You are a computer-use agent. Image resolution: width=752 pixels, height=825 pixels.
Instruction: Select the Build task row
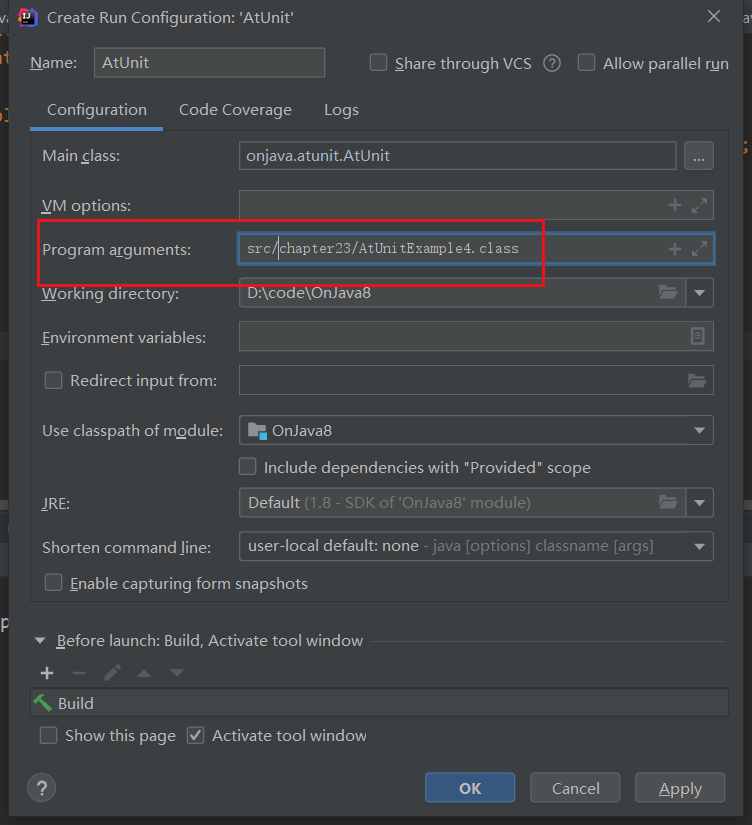(x=379, y=703)
